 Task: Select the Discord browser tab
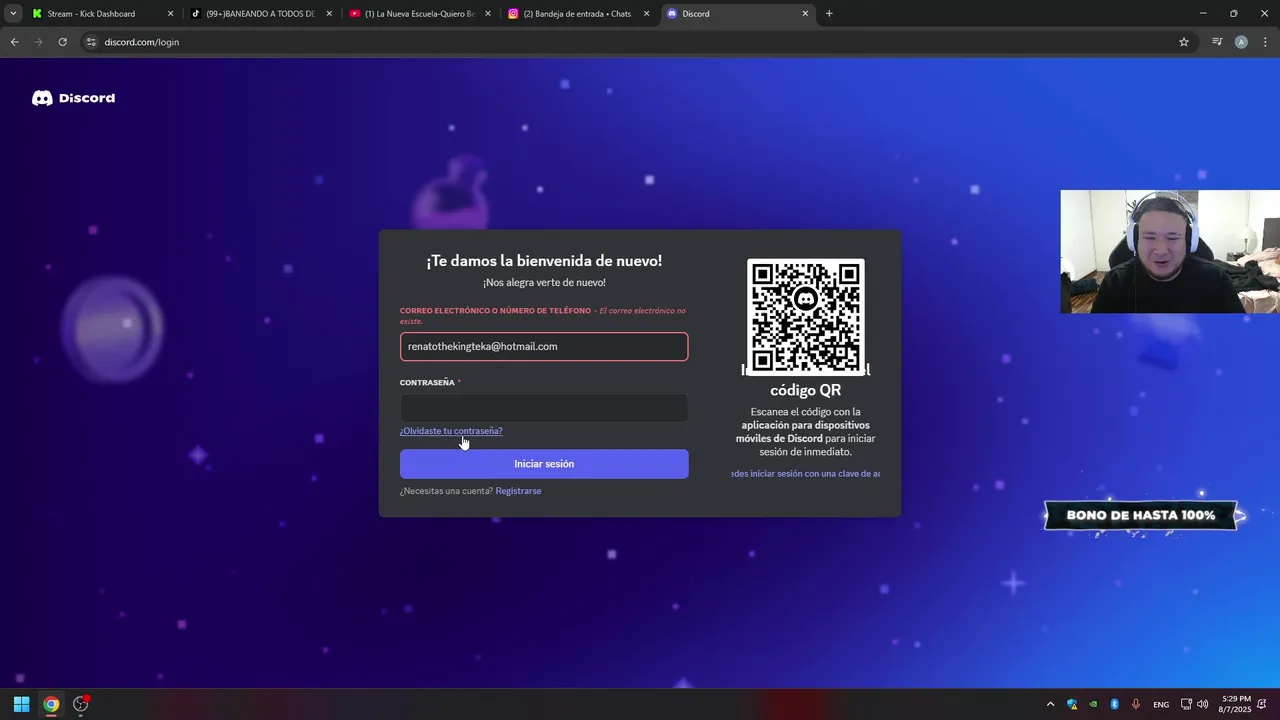pyautogui.click(x=738, y=14)
